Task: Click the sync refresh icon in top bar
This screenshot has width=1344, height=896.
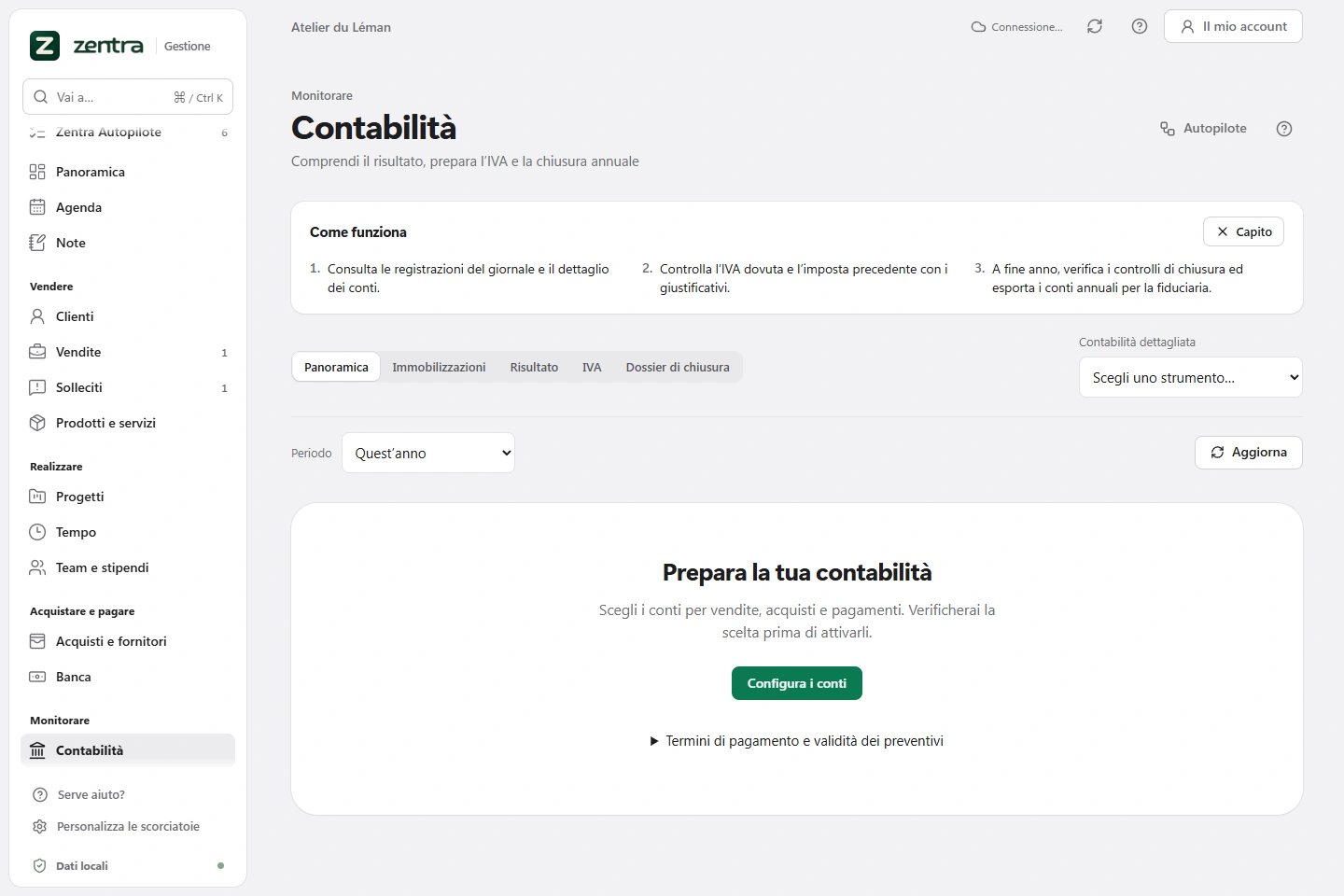Action: 1095,26
